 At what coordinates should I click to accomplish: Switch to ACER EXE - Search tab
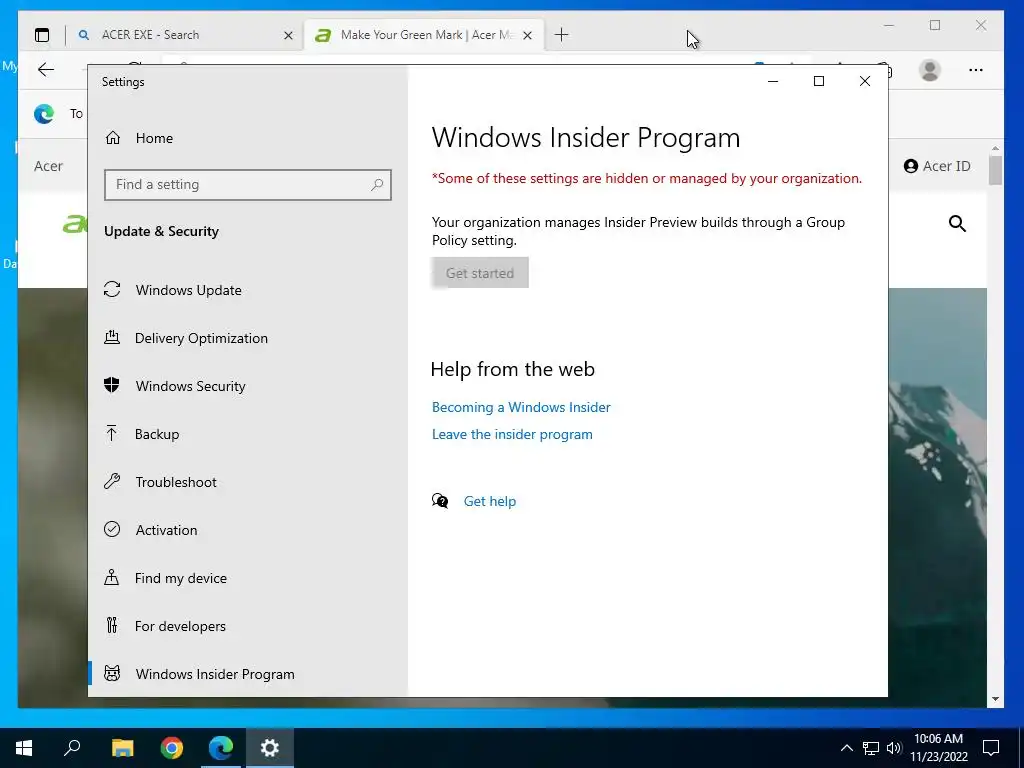184,35
